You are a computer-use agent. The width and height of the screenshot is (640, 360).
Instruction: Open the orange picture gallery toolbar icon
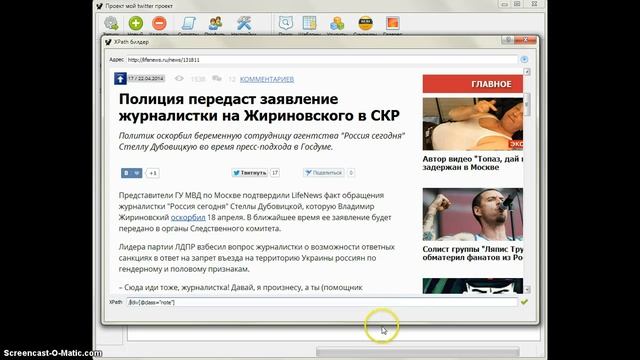pos(392,23)
